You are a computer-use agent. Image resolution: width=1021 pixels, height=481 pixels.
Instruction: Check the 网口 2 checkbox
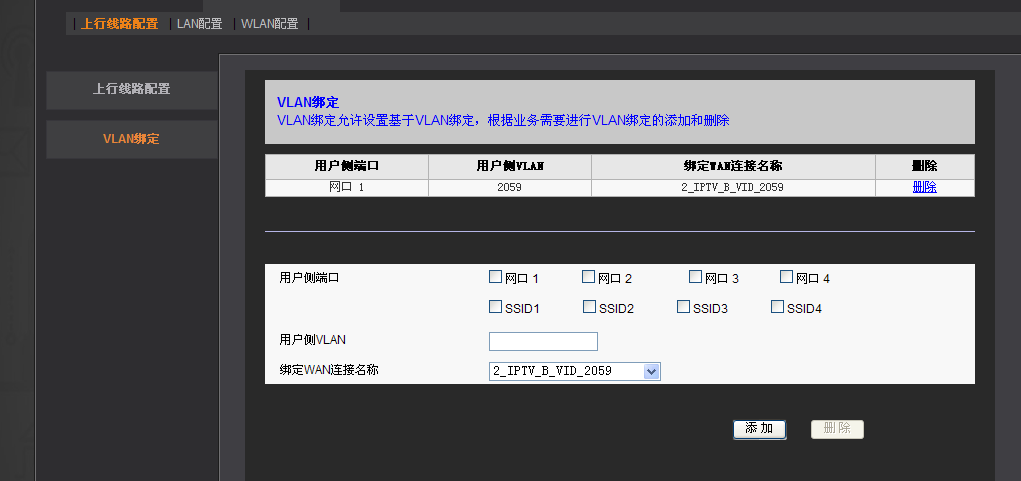pos(589,277)
